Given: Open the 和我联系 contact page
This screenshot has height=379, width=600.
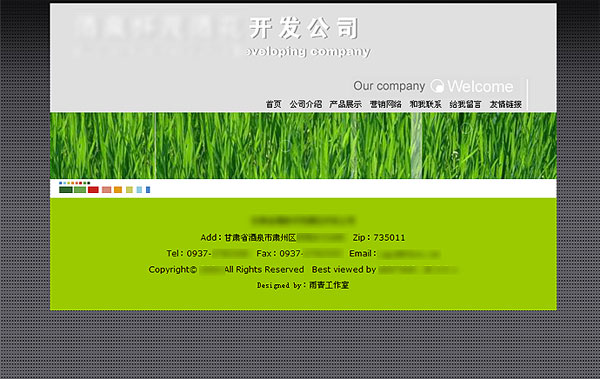Looking at the screenshot, I should pyautogui.click(x=426, y=104).
